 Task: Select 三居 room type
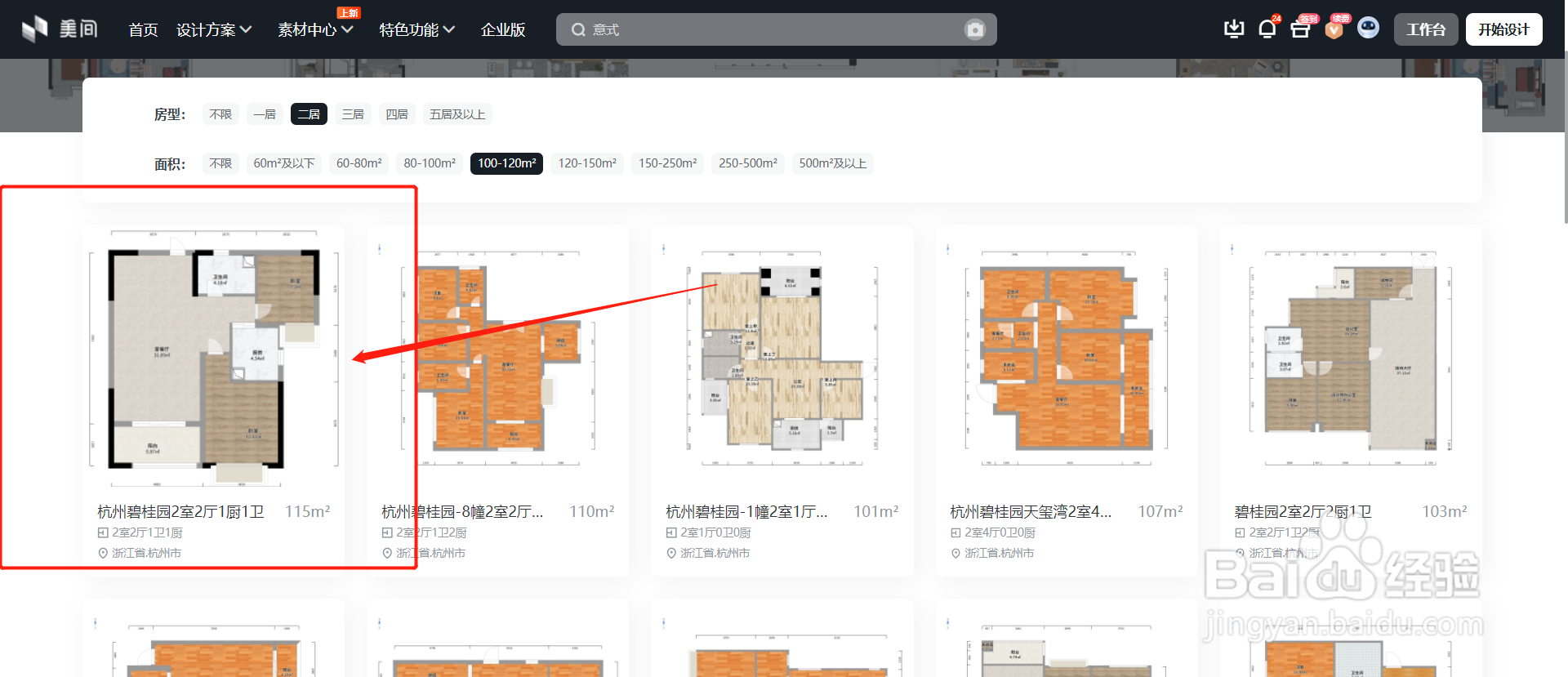353,114
